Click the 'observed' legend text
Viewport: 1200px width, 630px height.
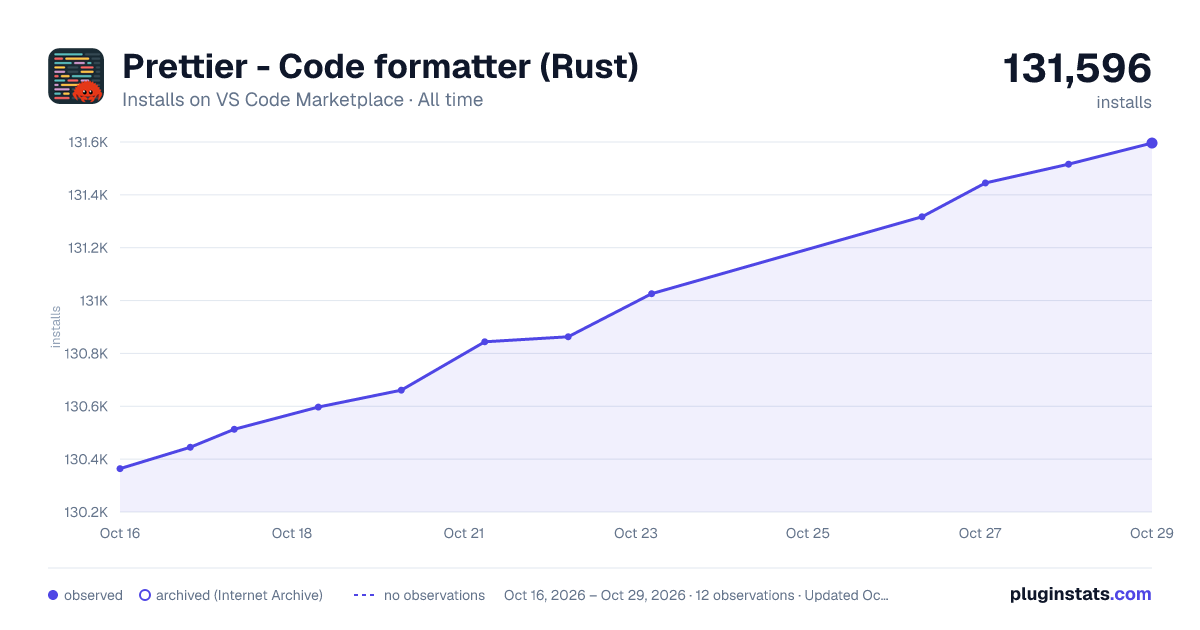click(x=93, y=595)
